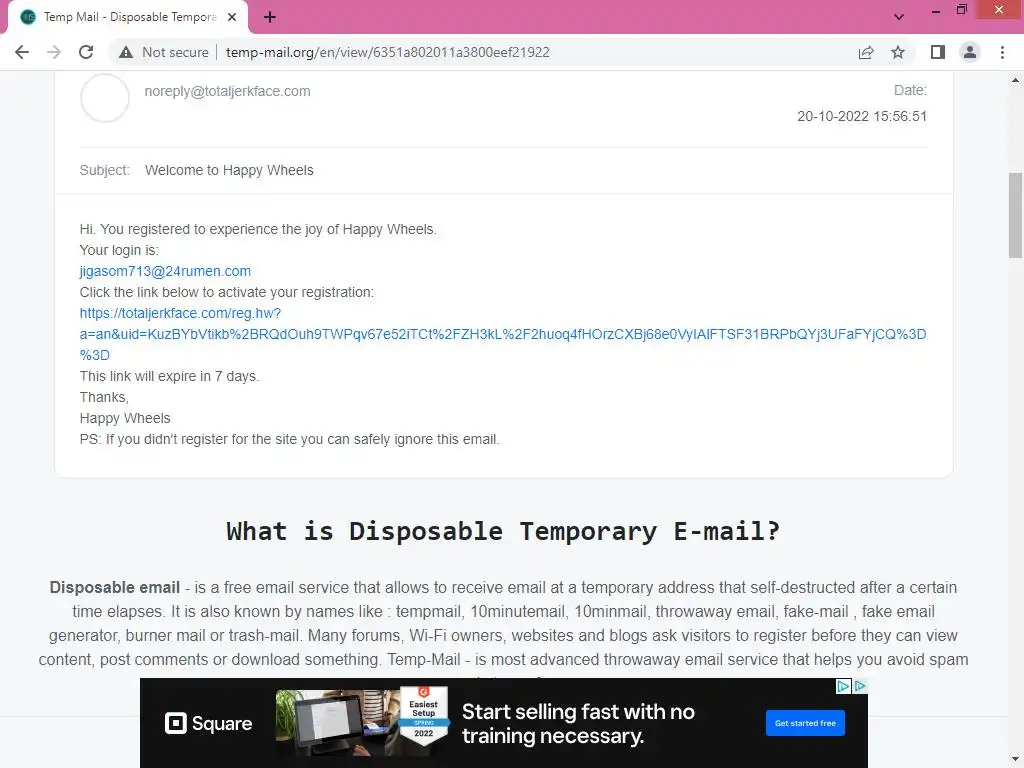1024x768 pixels.
Task: Click Get started free on Square ad
Action: click(805, 723)
